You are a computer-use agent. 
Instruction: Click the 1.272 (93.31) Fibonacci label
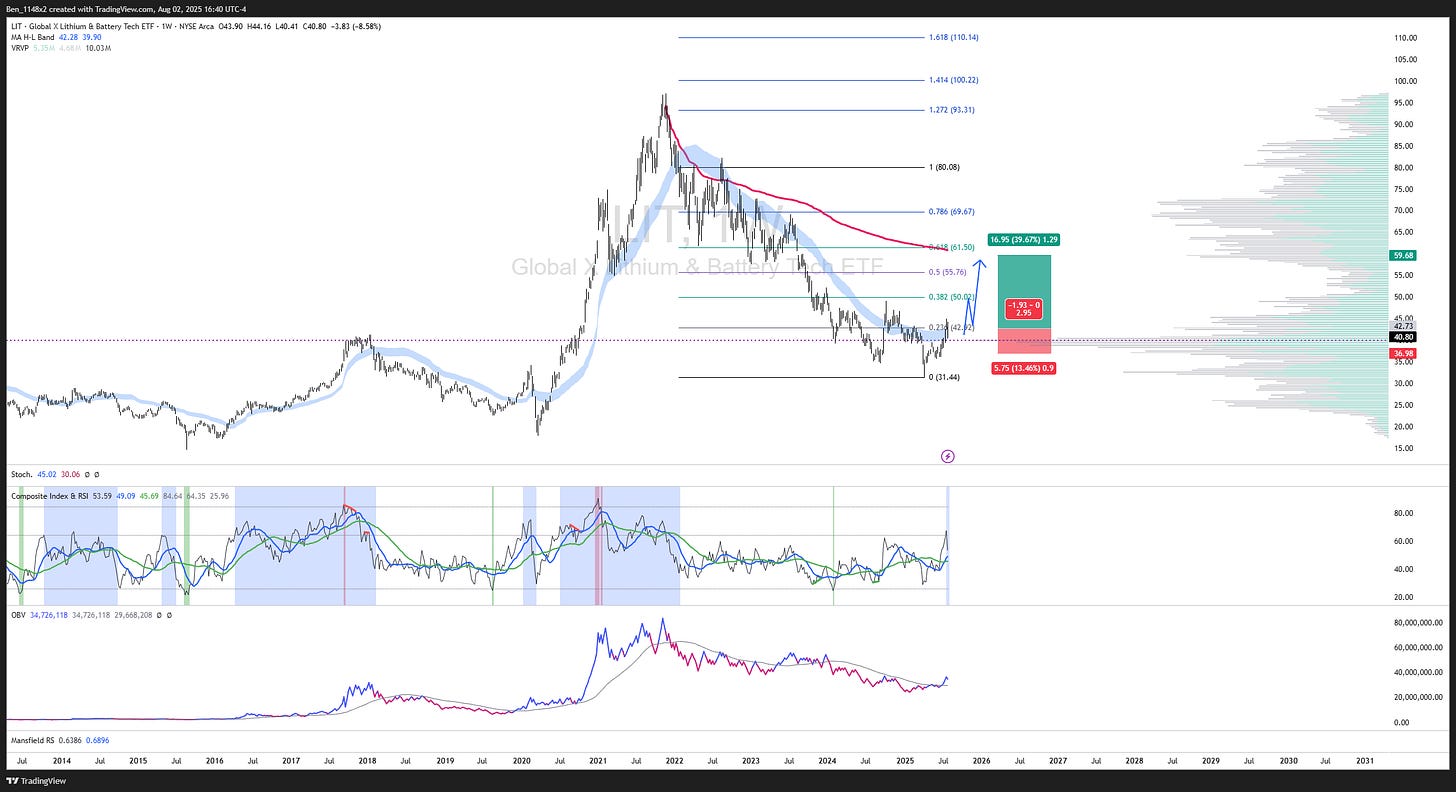click(951, 110)
